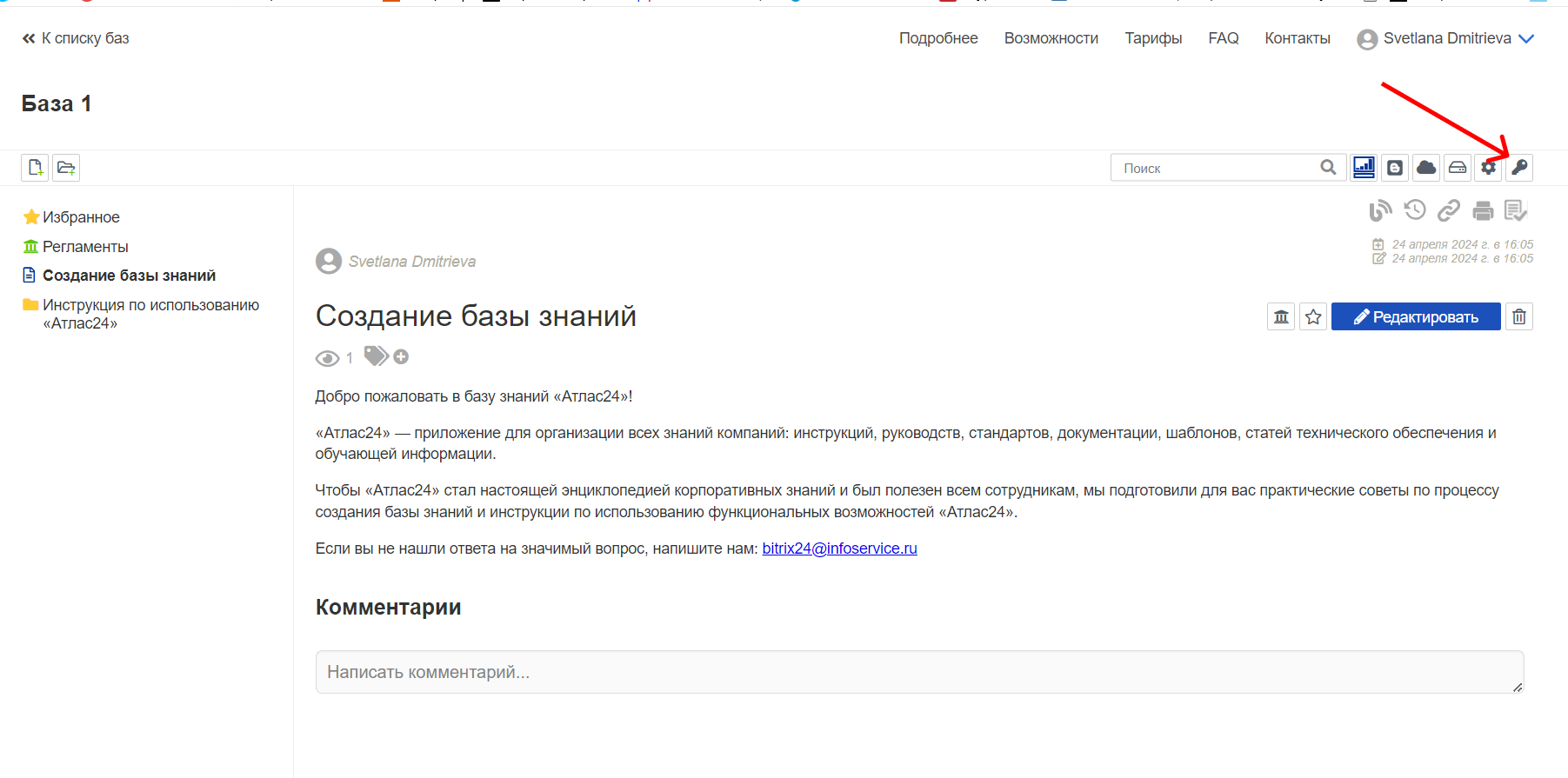Click the new folder icon
Image resolution: width=1568 pixels, height=778 pixels.
click(66, 167)
